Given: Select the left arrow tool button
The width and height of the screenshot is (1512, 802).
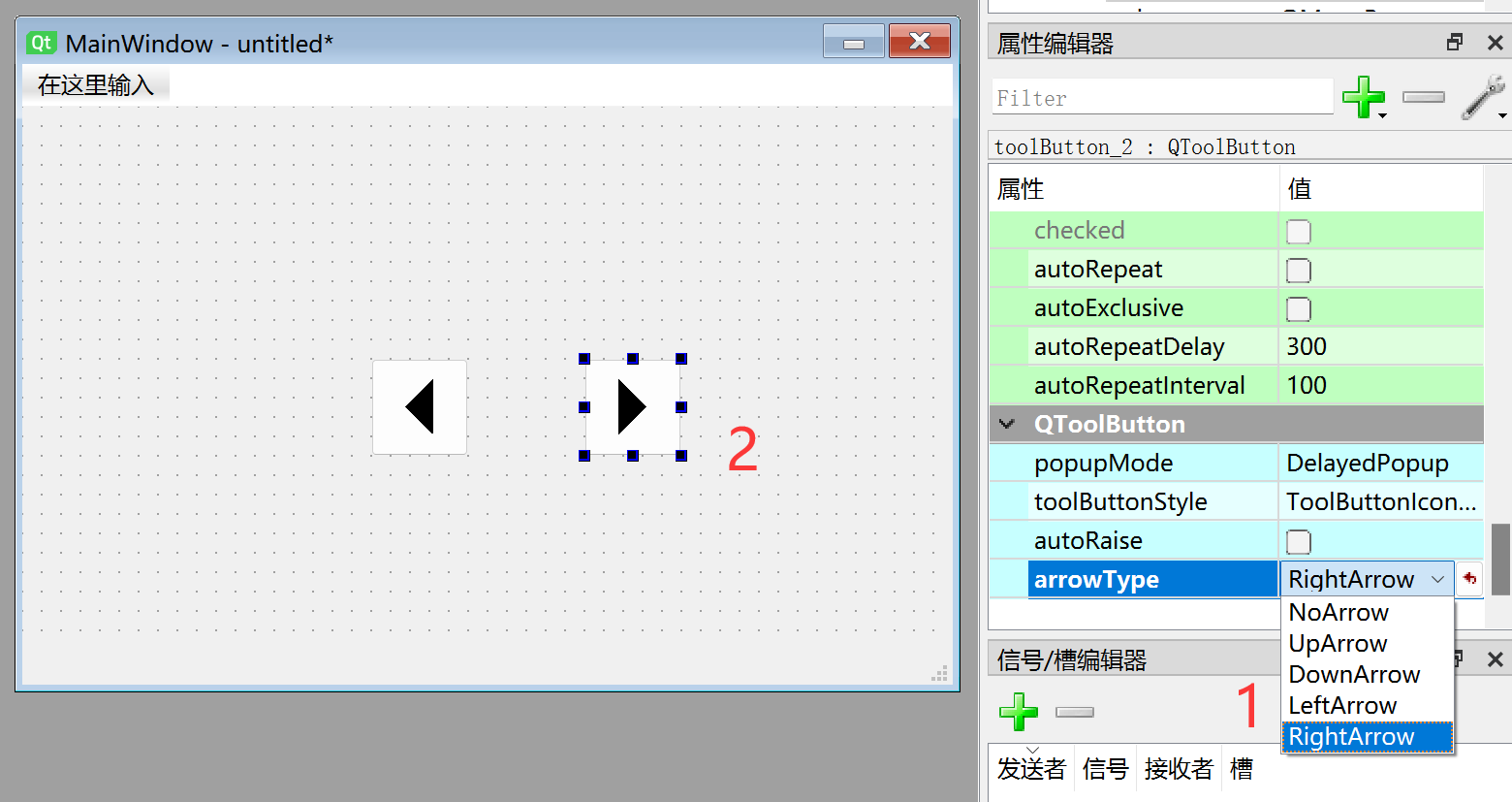Looking at the screenshot, I should 420,407.
